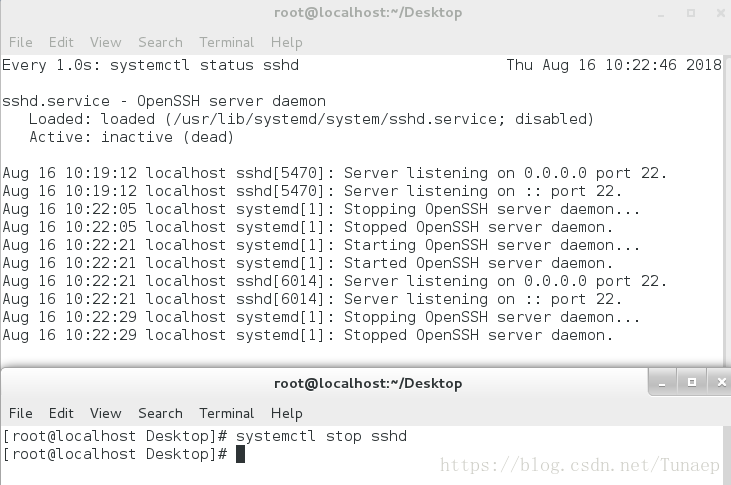Click the timestamp 'Thu Aug 16 10:22:46 2018'
This screenshot has width=731, height=485.
pyautogui.click(x=614, y=65)
